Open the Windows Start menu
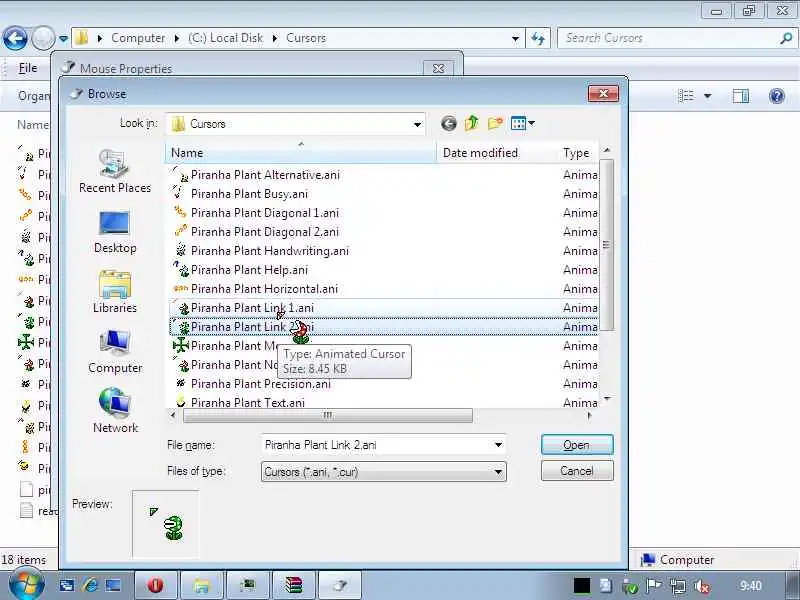The width and height of the screenshot is (800, 600). click(26, 585)
